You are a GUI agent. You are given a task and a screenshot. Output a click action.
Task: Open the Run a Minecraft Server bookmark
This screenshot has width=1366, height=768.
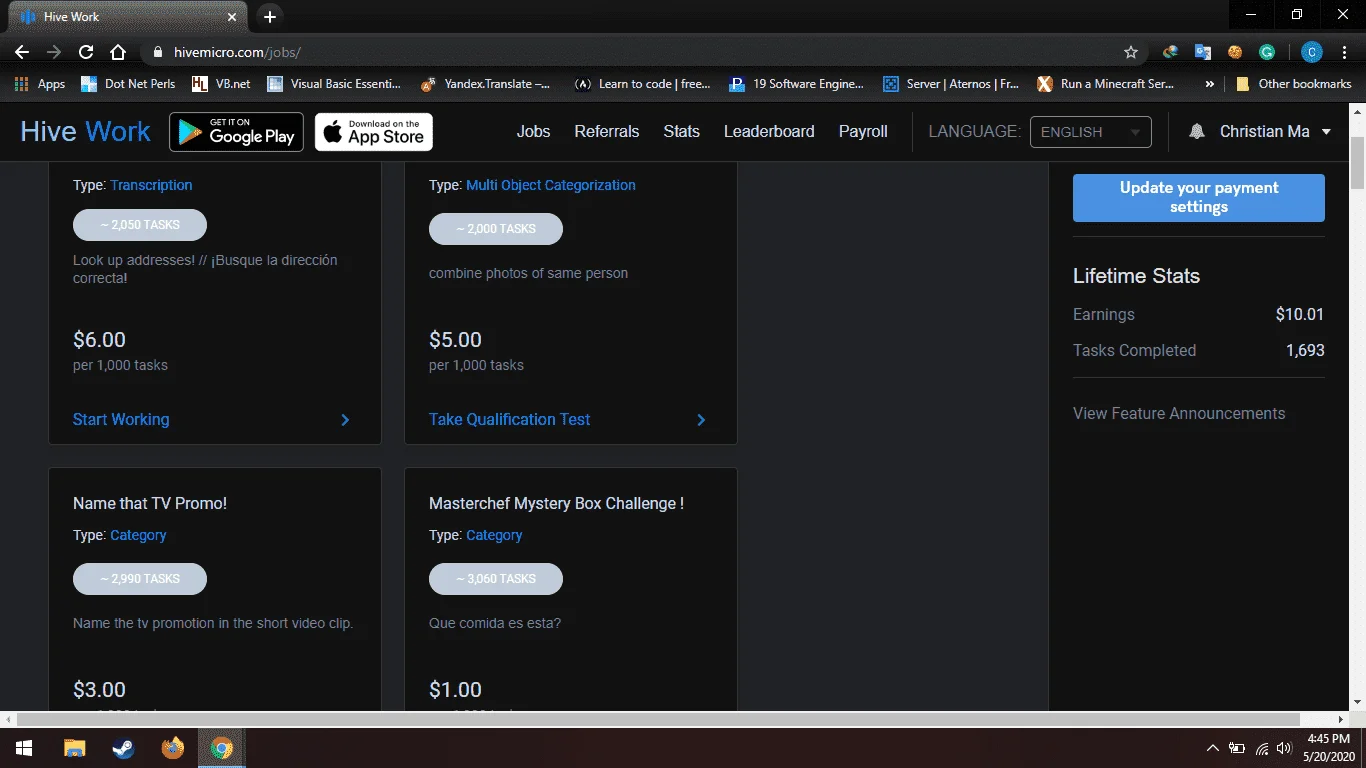click(x=1105, y=84)
